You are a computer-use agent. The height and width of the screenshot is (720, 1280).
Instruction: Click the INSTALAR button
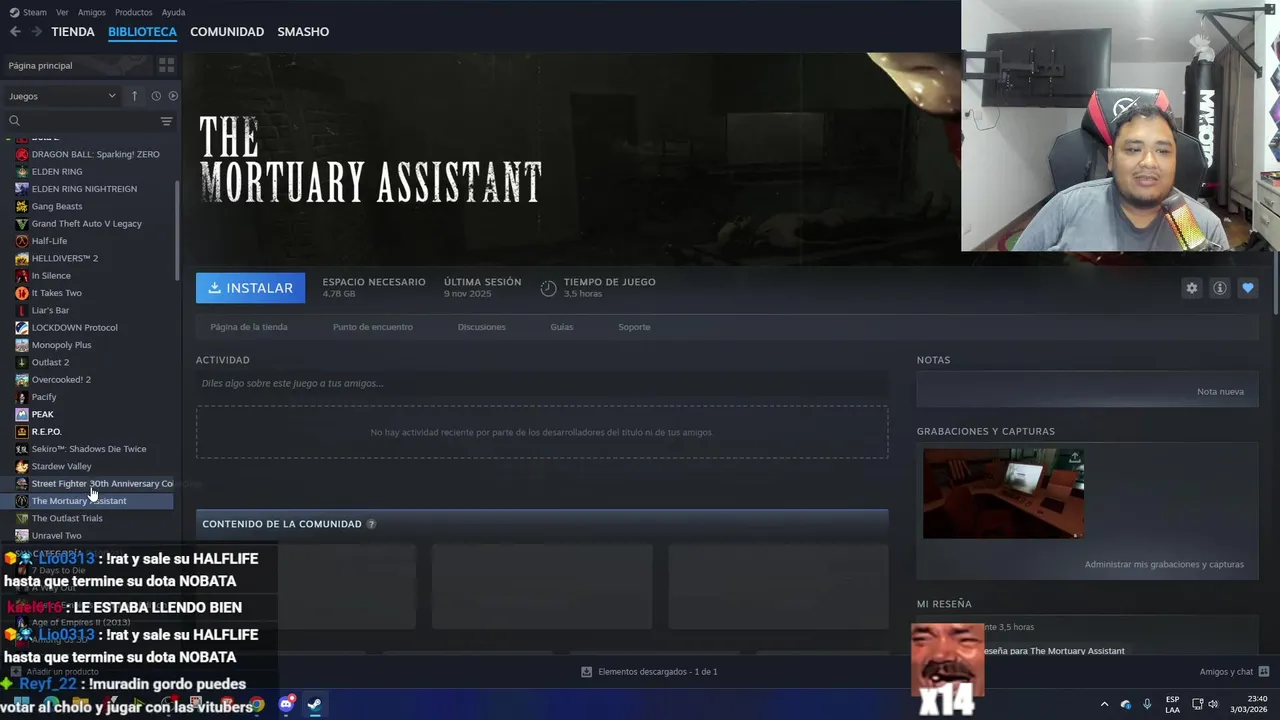251,288
